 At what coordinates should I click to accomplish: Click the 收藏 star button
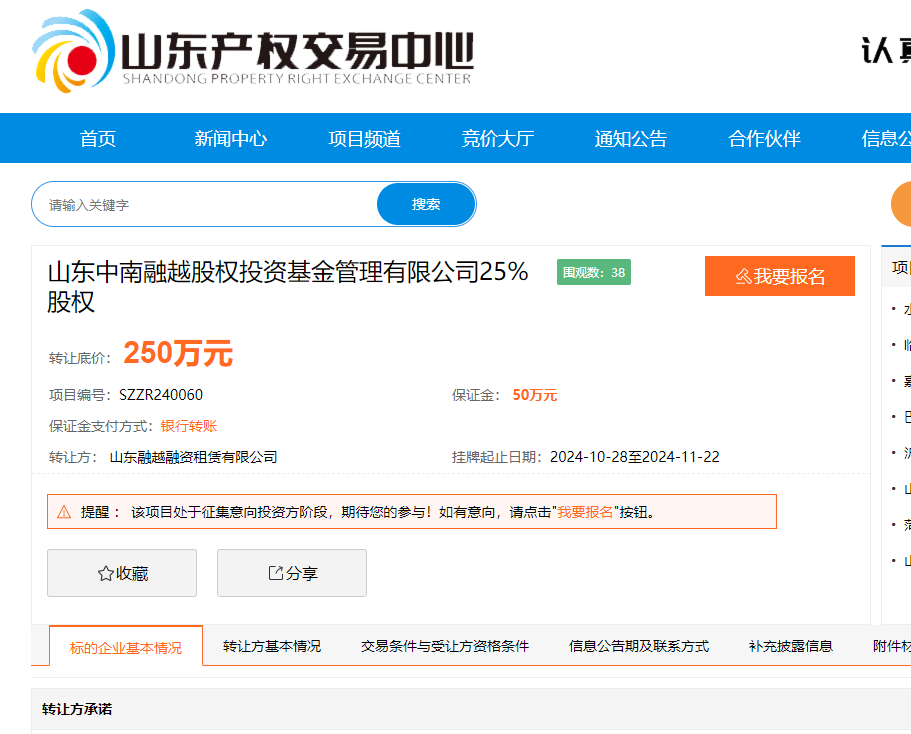[x=122, y=573]
